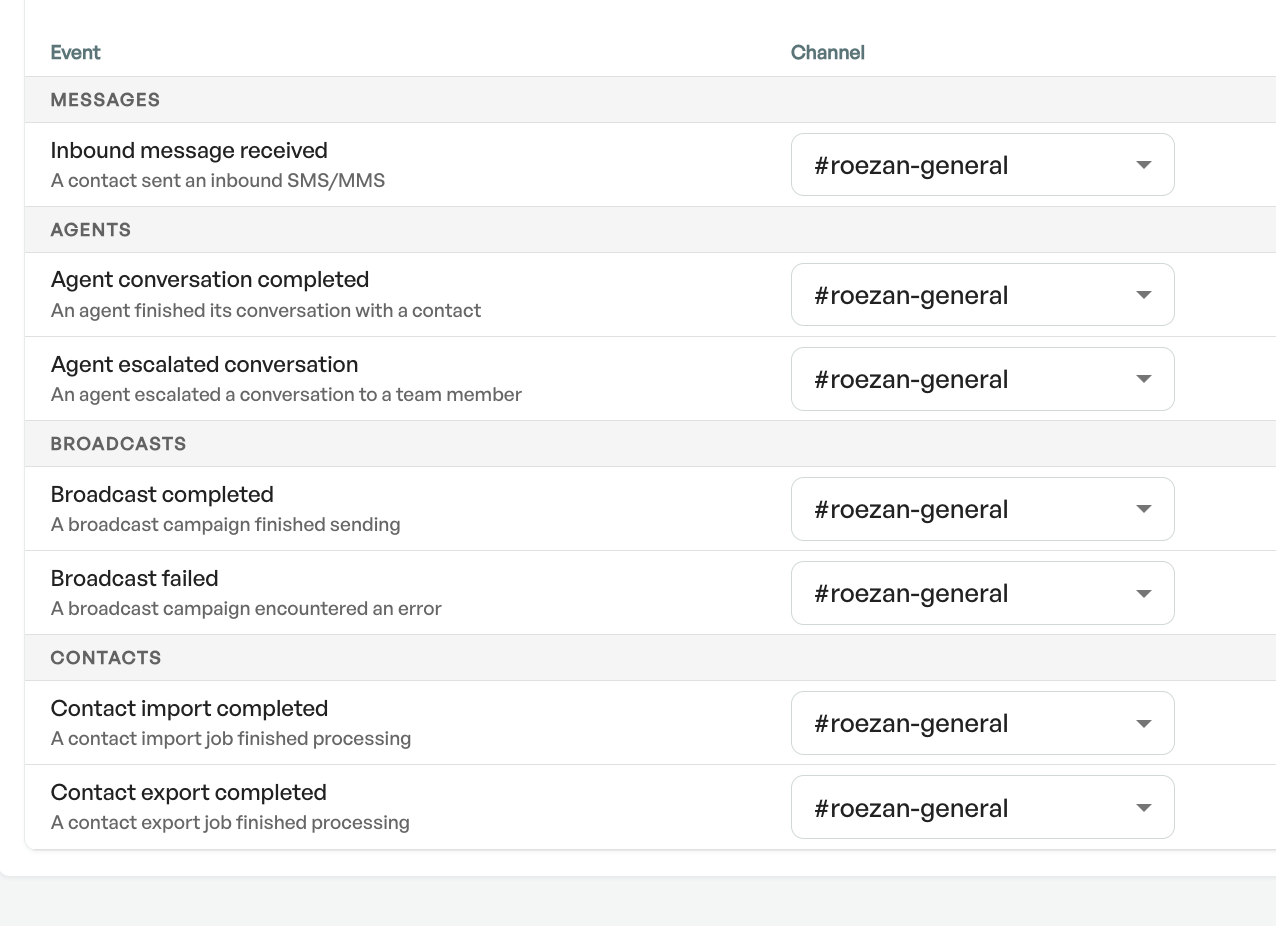Click the MESSAGES section header
This screenshot has width=1276, height=926.
tap(105, 99)
